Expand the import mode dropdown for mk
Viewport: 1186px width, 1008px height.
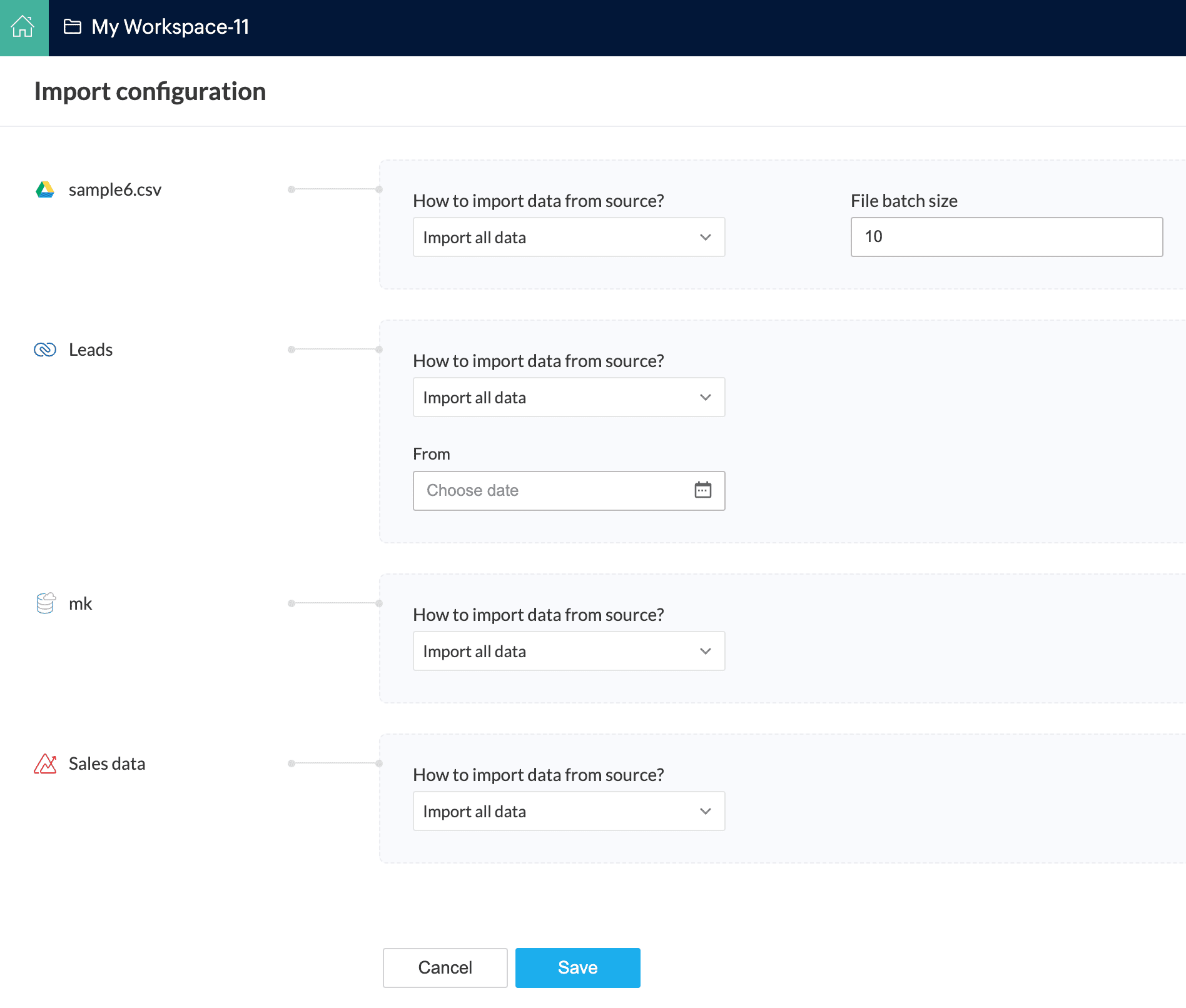click(x=569, y=652)
